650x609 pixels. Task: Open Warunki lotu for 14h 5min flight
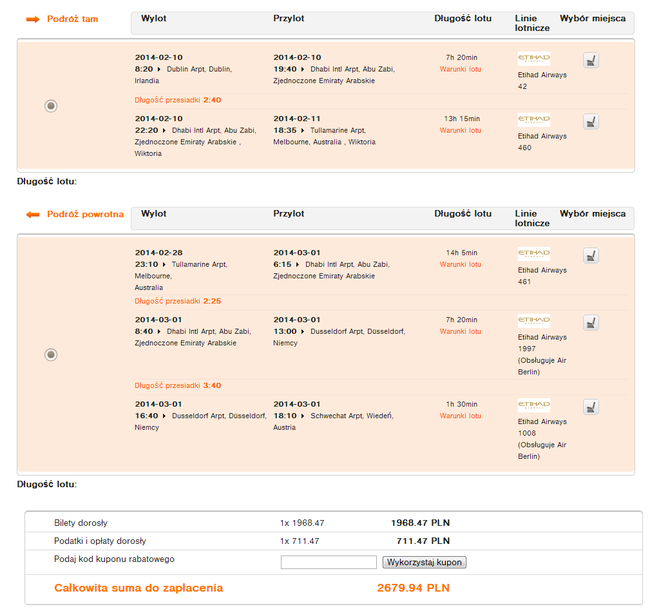pos(461,264)
